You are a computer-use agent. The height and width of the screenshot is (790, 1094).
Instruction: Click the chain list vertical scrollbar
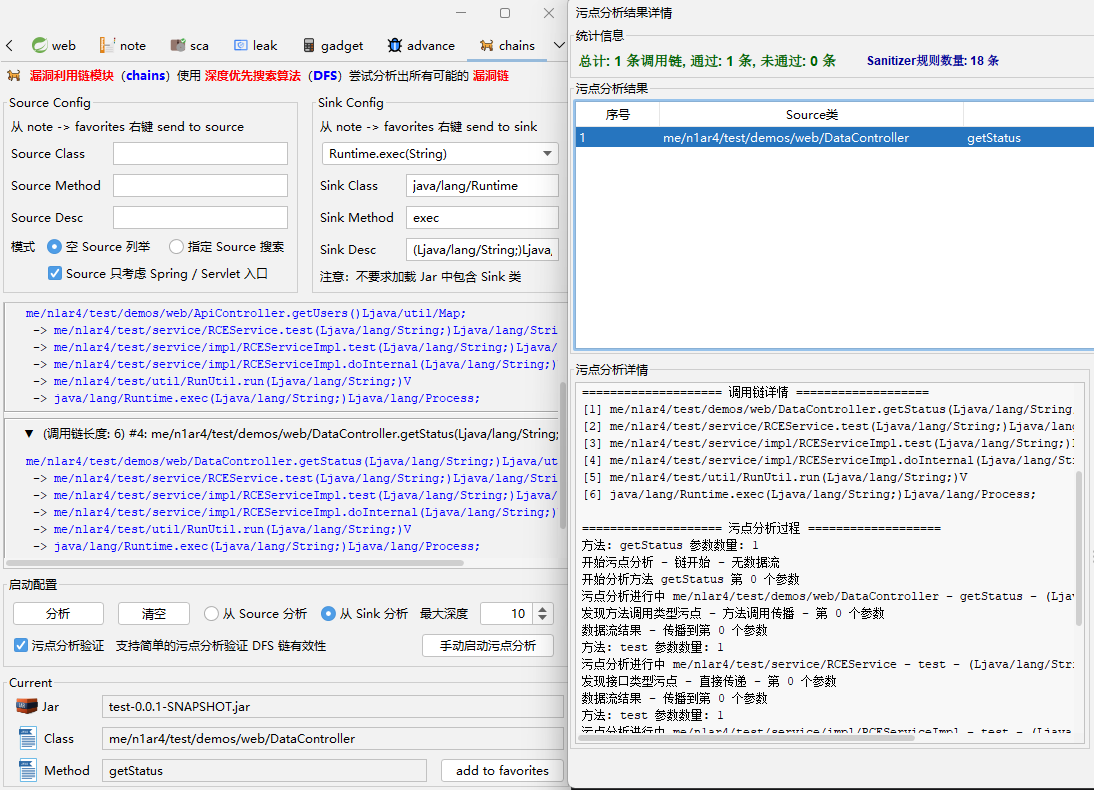coord(563,455)
